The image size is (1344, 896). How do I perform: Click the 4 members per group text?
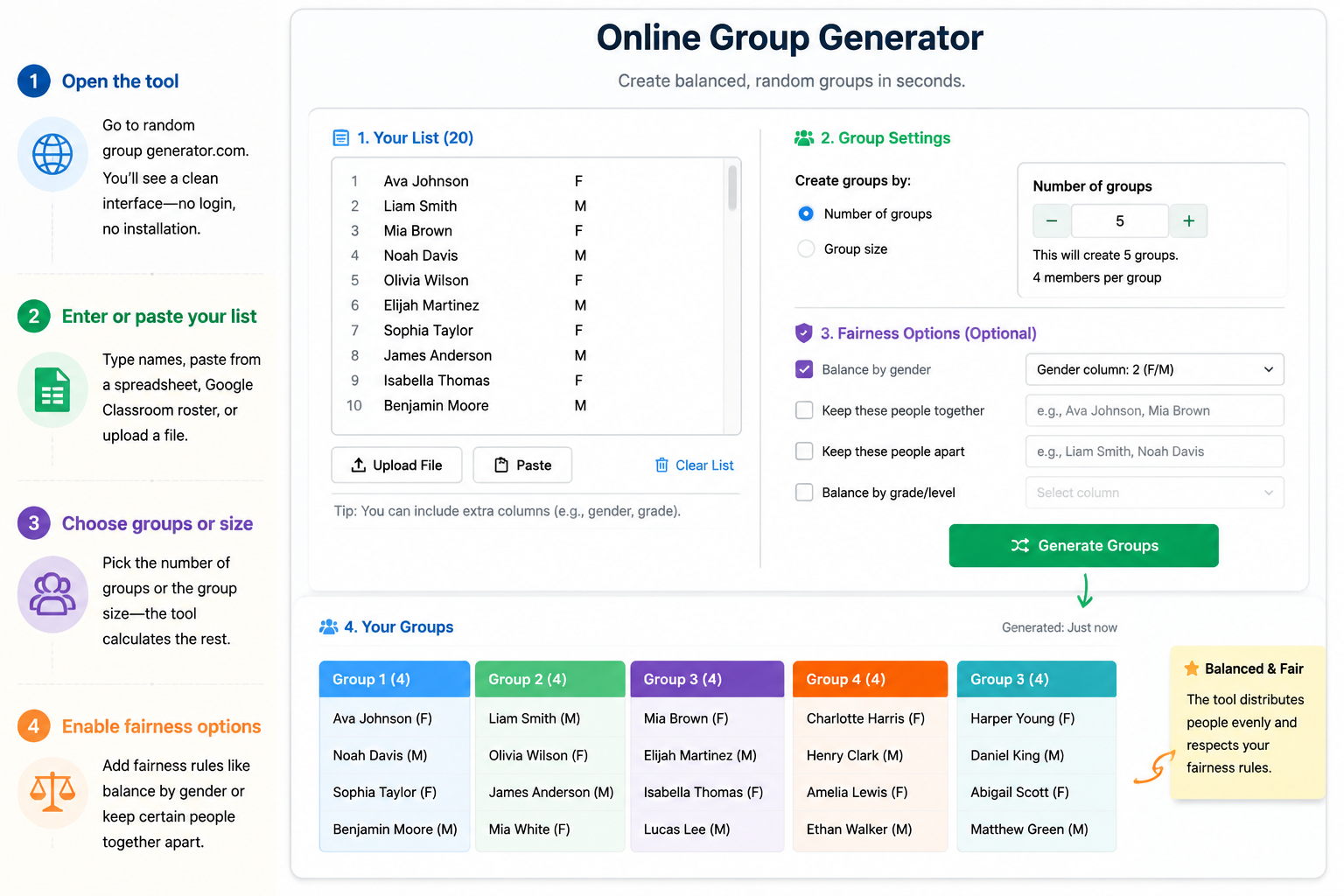click(1097, 277)
